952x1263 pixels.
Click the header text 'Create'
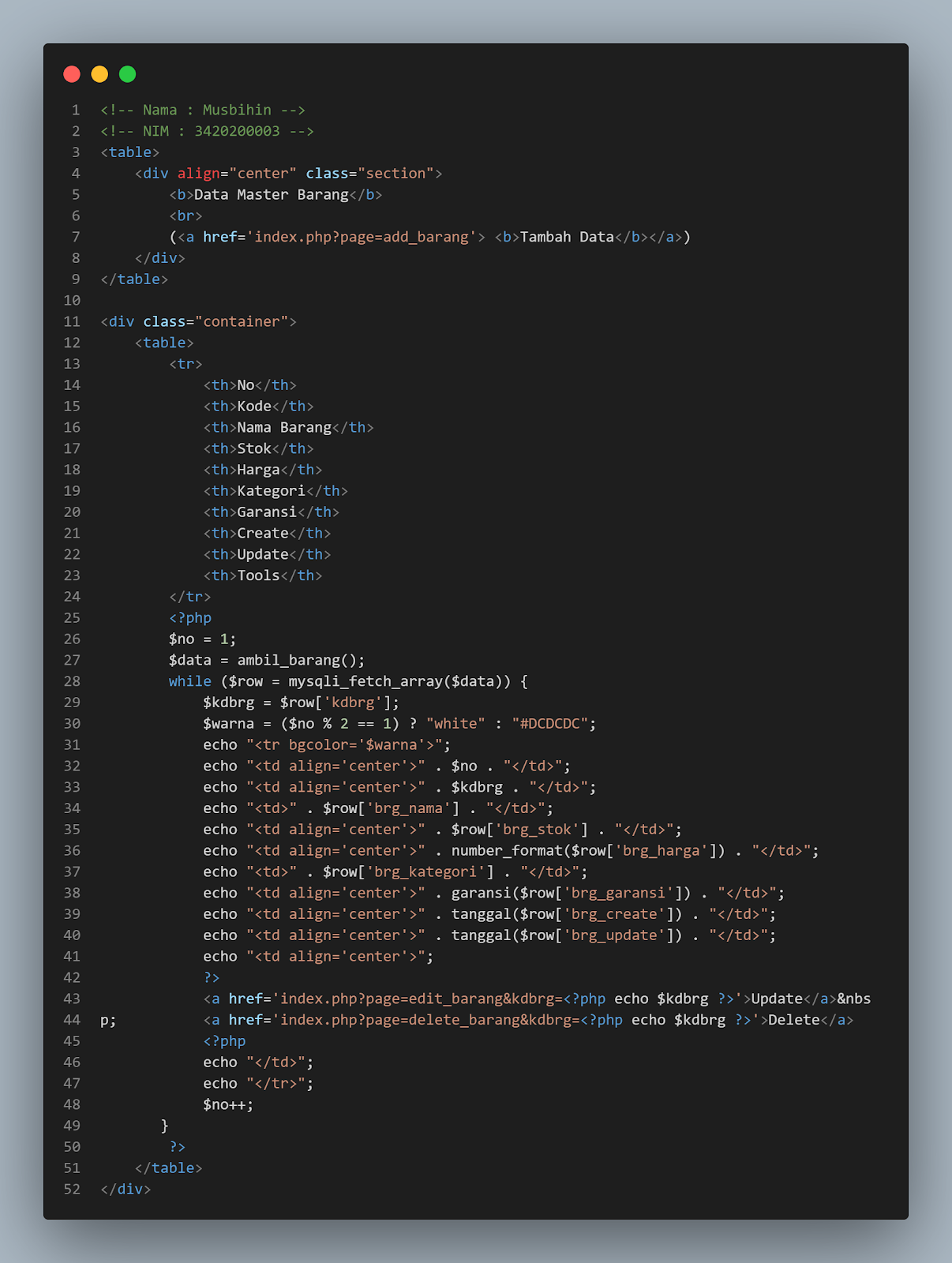coord(263,533)
